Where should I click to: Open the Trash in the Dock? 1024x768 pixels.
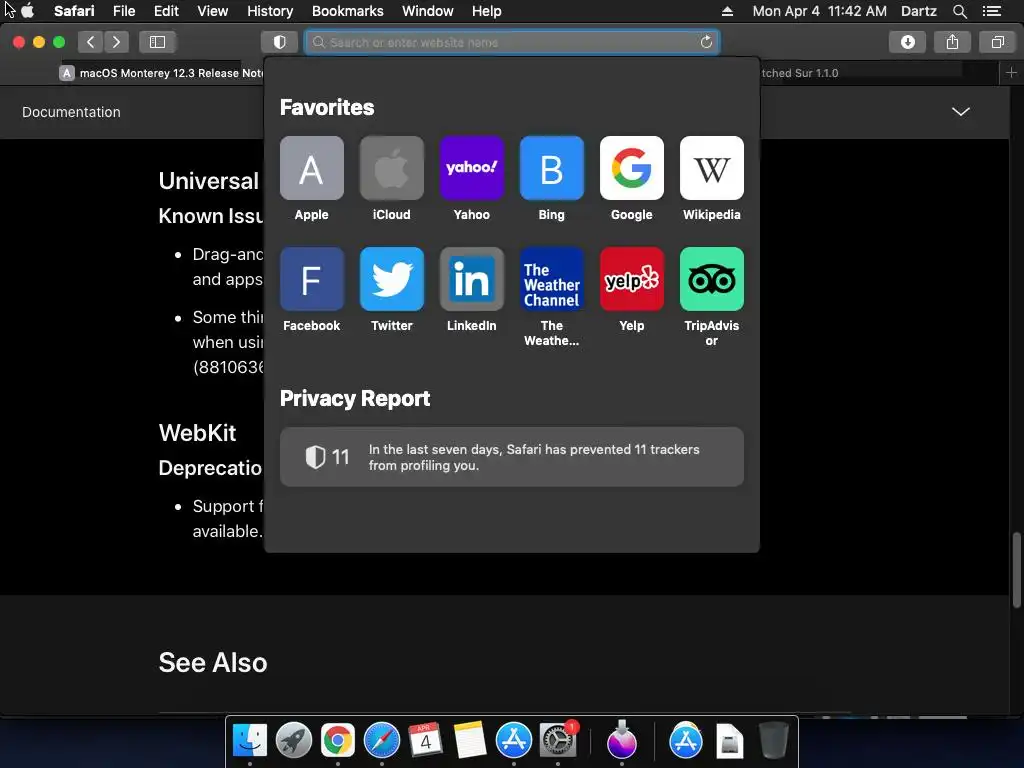coord(774,741)
